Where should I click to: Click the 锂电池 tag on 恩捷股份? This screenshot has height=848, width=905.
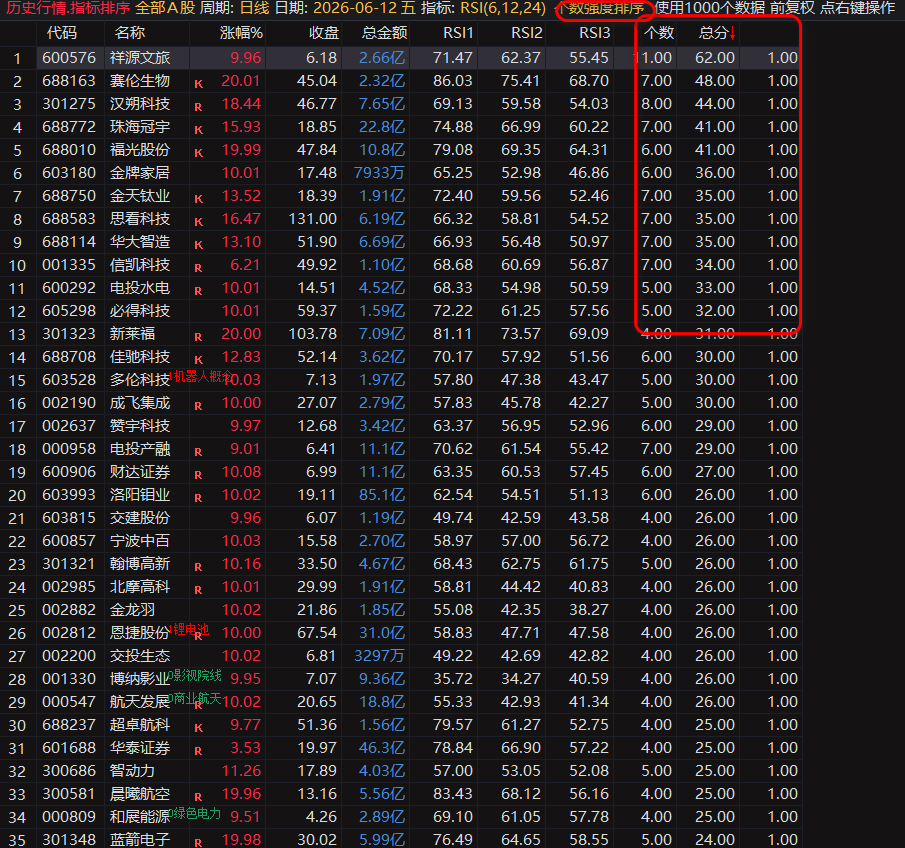[x=190, y=629]
